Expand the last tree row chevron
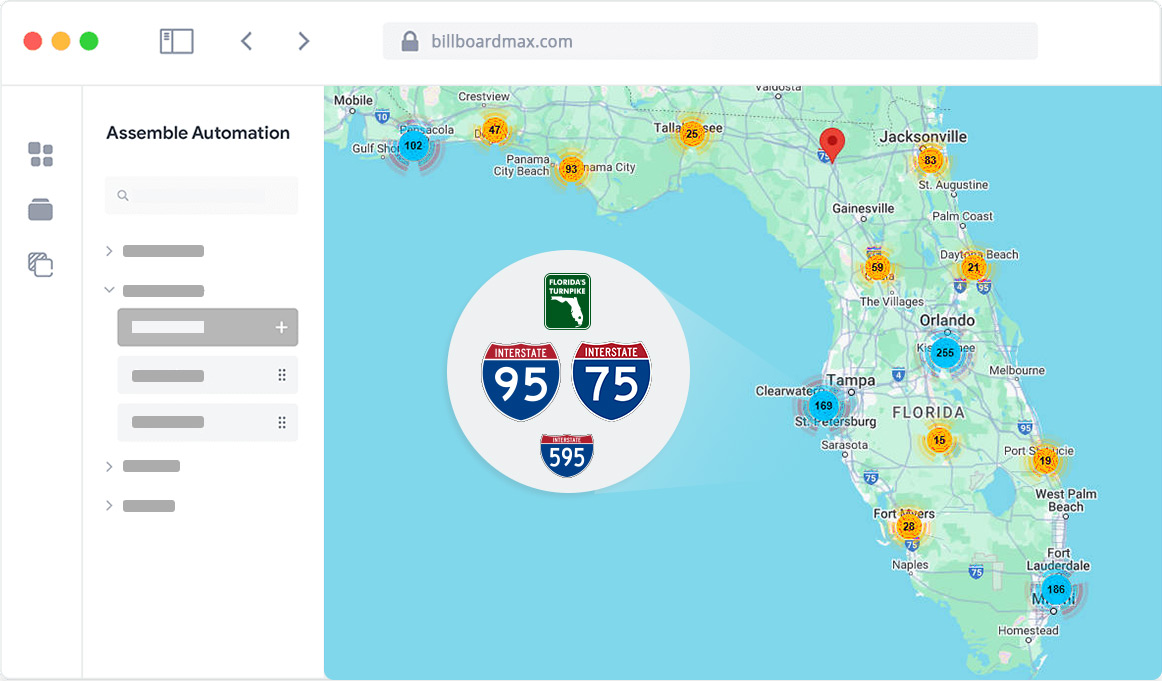The width and height of the screenshot is (1162, 681). 109,505
